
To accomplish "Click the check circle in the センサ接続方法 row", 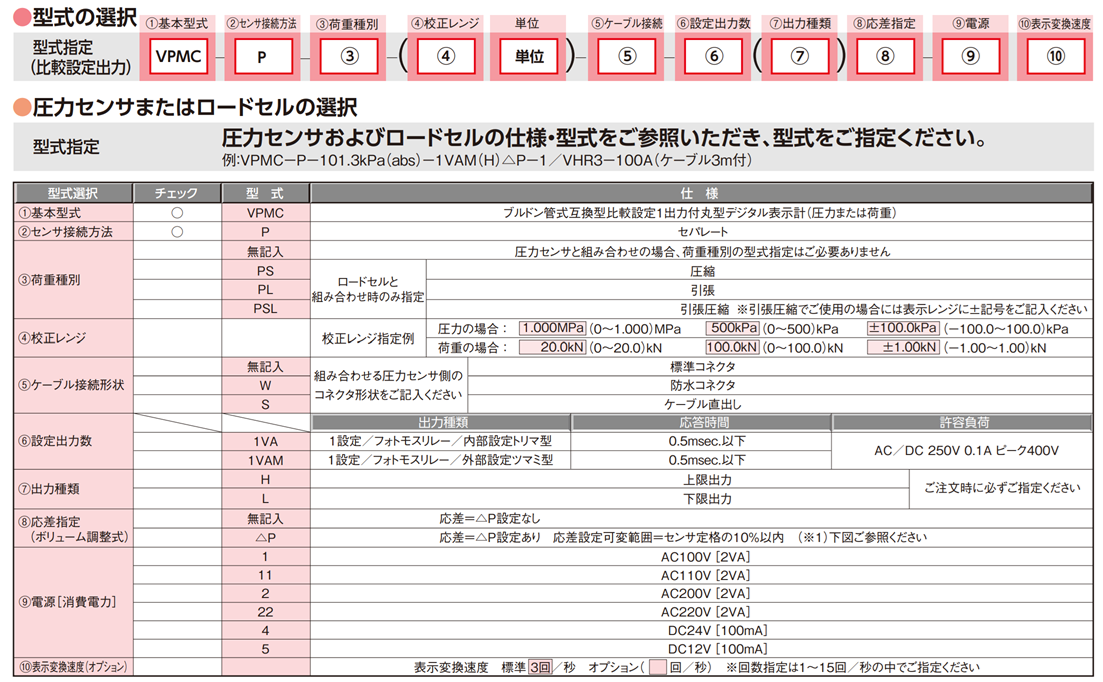I will (177, 231).
